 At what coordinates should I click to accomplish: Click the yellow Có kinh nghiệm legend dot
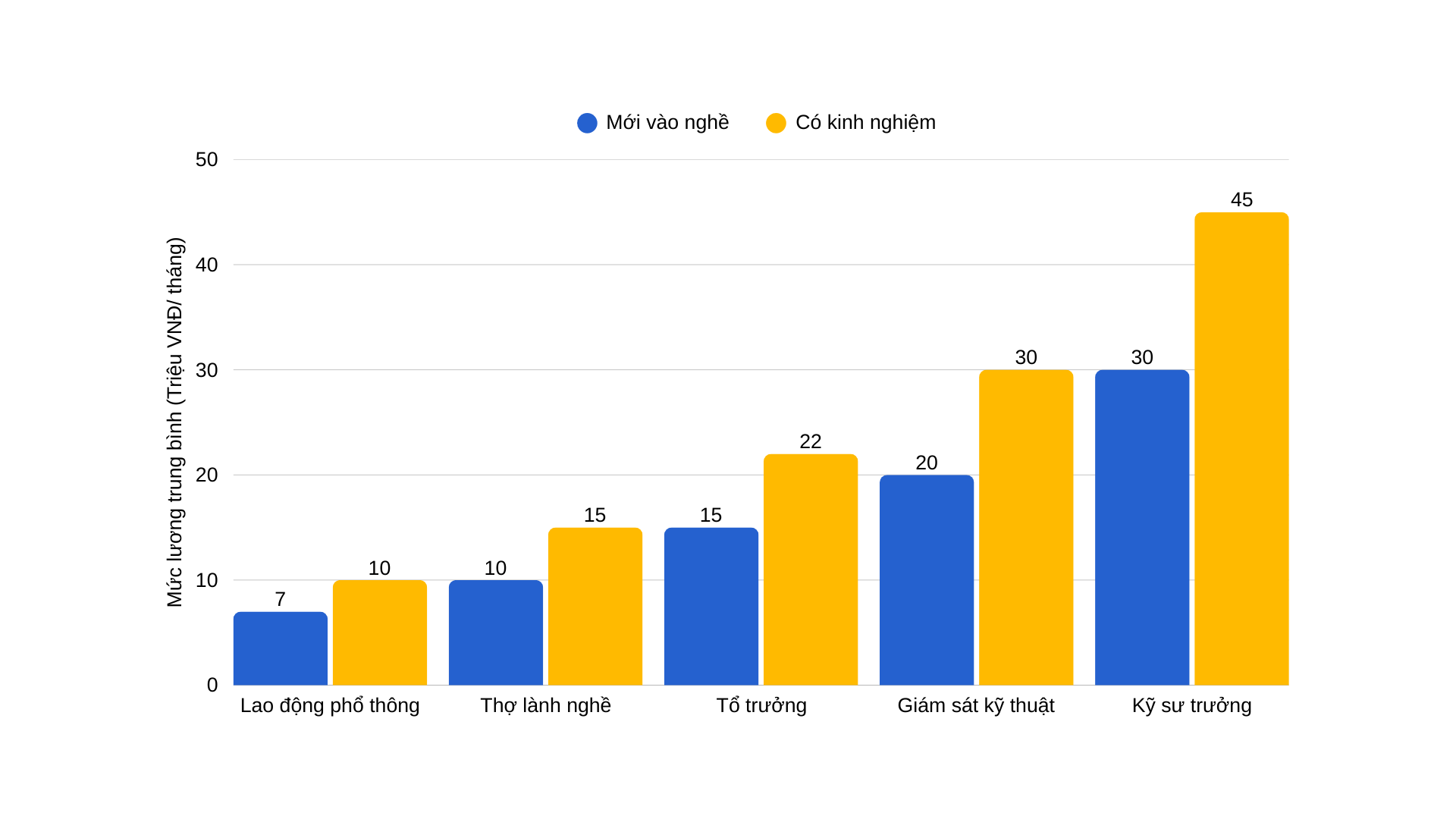(776, 123)
